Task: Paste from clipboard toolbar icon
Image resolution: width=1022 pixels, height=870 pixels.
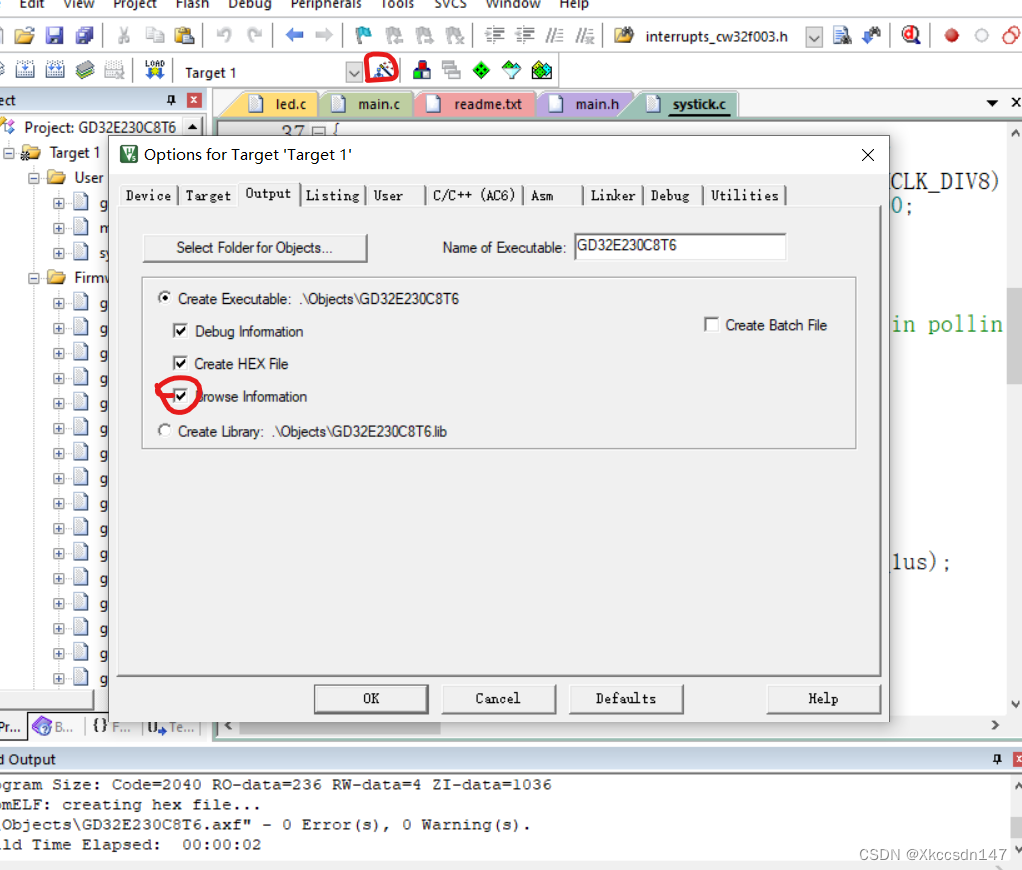Action: (185, 35)
